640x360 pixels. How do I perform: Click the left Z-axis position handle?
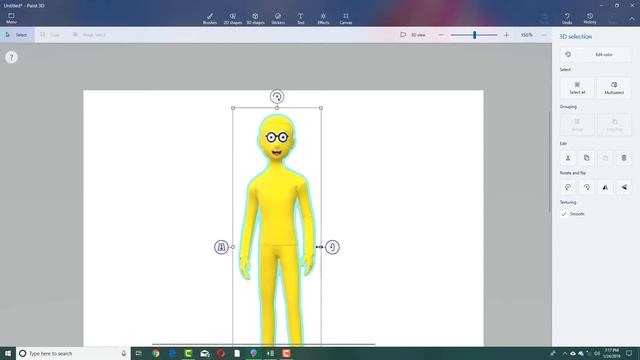(221, 247)
